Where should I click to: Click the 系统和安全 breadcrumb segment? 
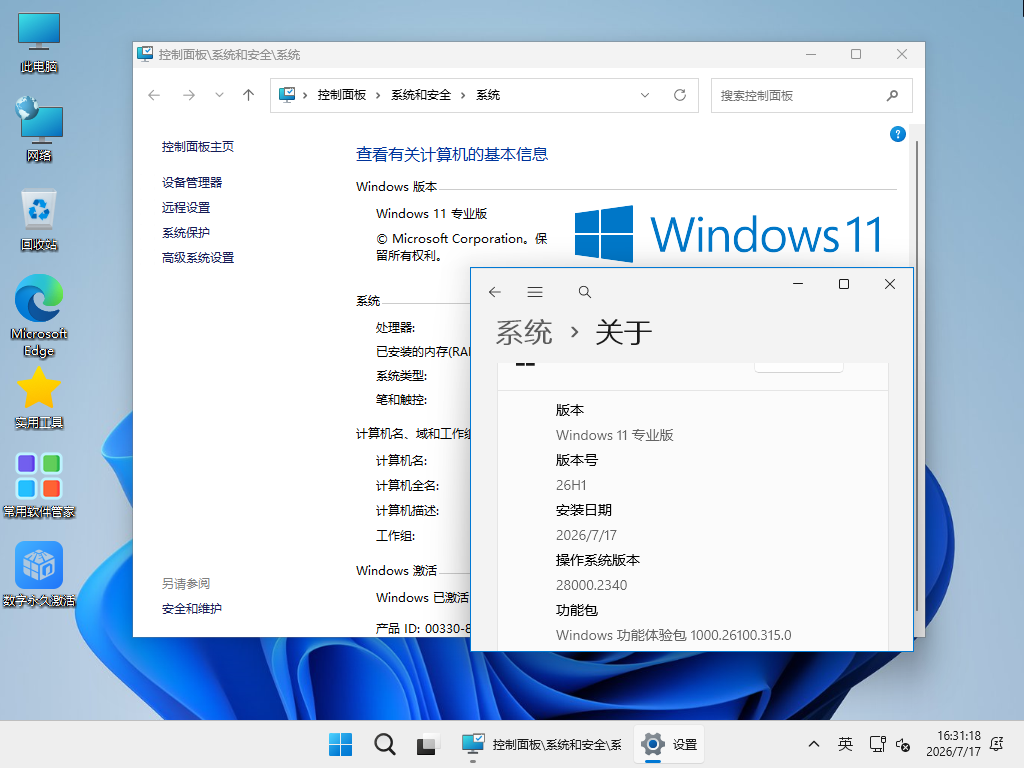[421, 95]
